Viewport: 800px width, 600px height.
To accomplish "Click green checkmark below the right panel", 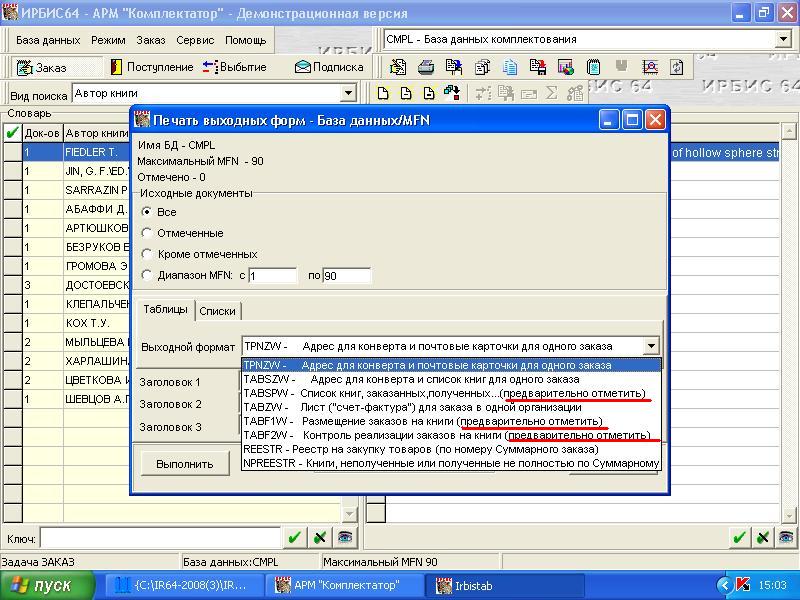I will point(739,537).
